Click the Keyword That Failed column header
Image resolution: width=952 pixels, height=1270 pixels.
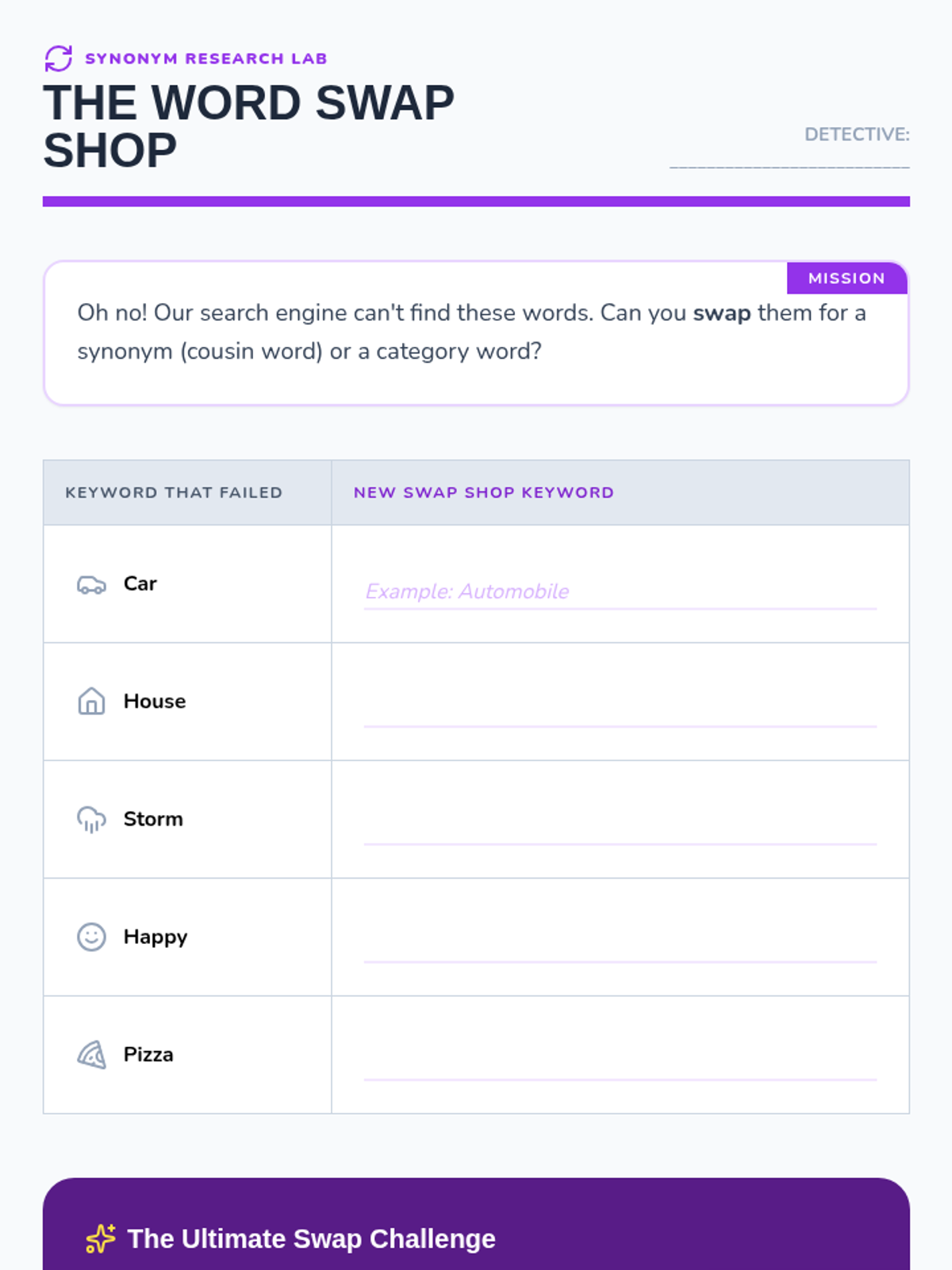(x=174, y=493)
